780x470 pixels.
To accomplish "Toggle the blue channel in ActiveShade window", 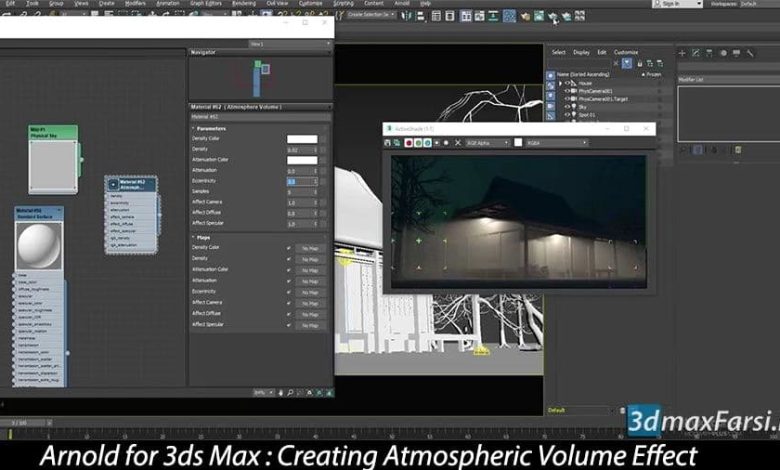I will (428, 143).
